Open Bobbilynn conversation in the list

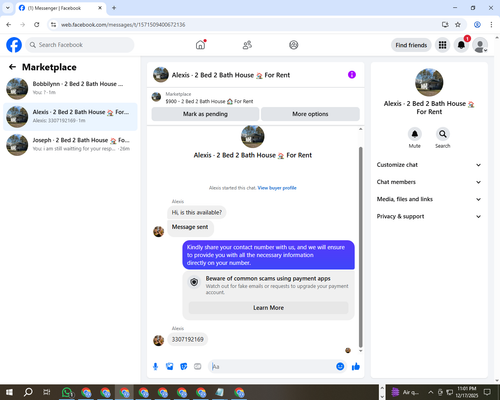pyautogui.click(x=70, y=89)
